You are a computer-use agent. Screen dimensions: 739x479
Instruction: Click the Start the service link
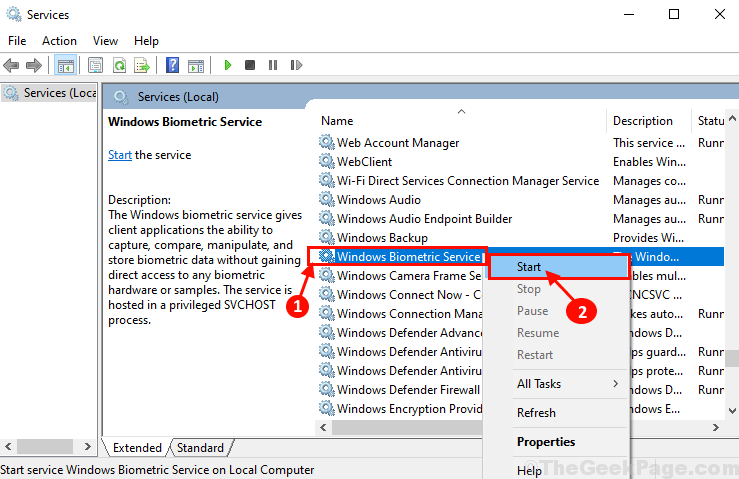click(119, 155)
